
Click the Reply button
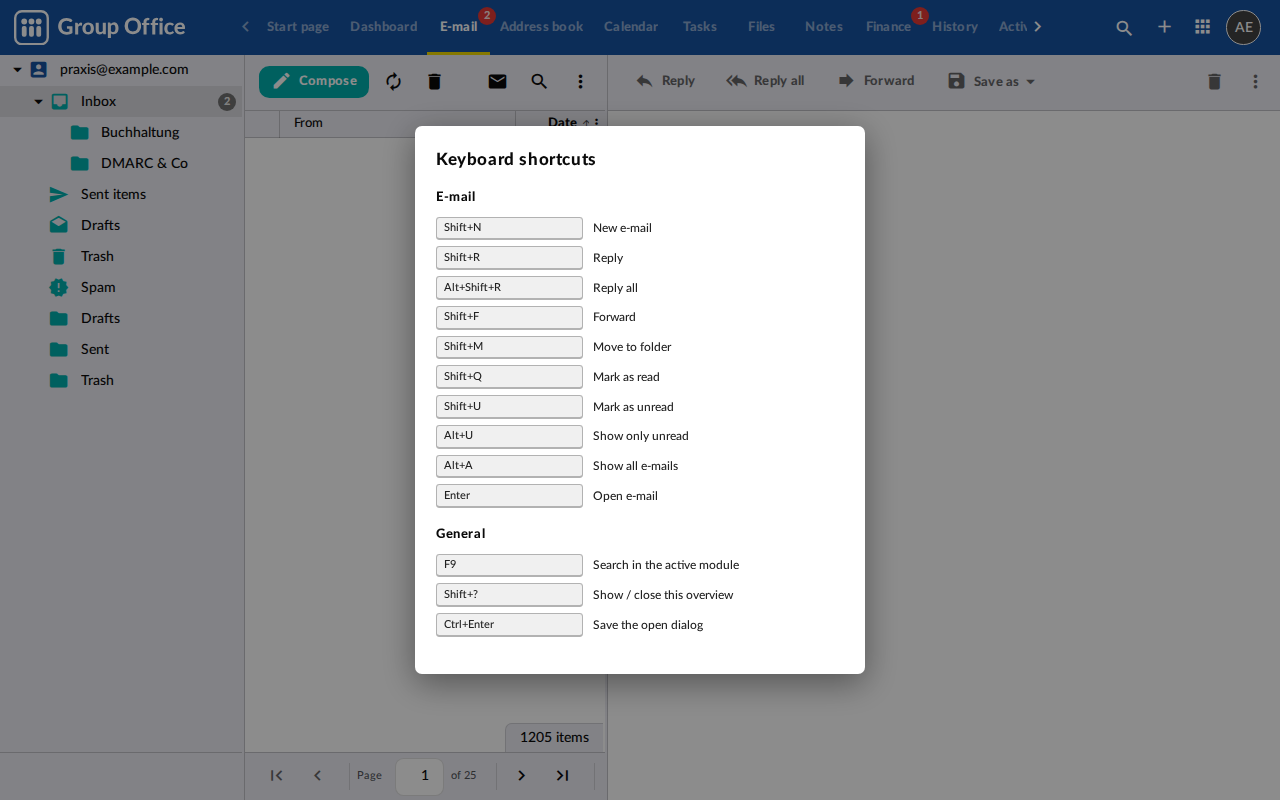point(665,81)
